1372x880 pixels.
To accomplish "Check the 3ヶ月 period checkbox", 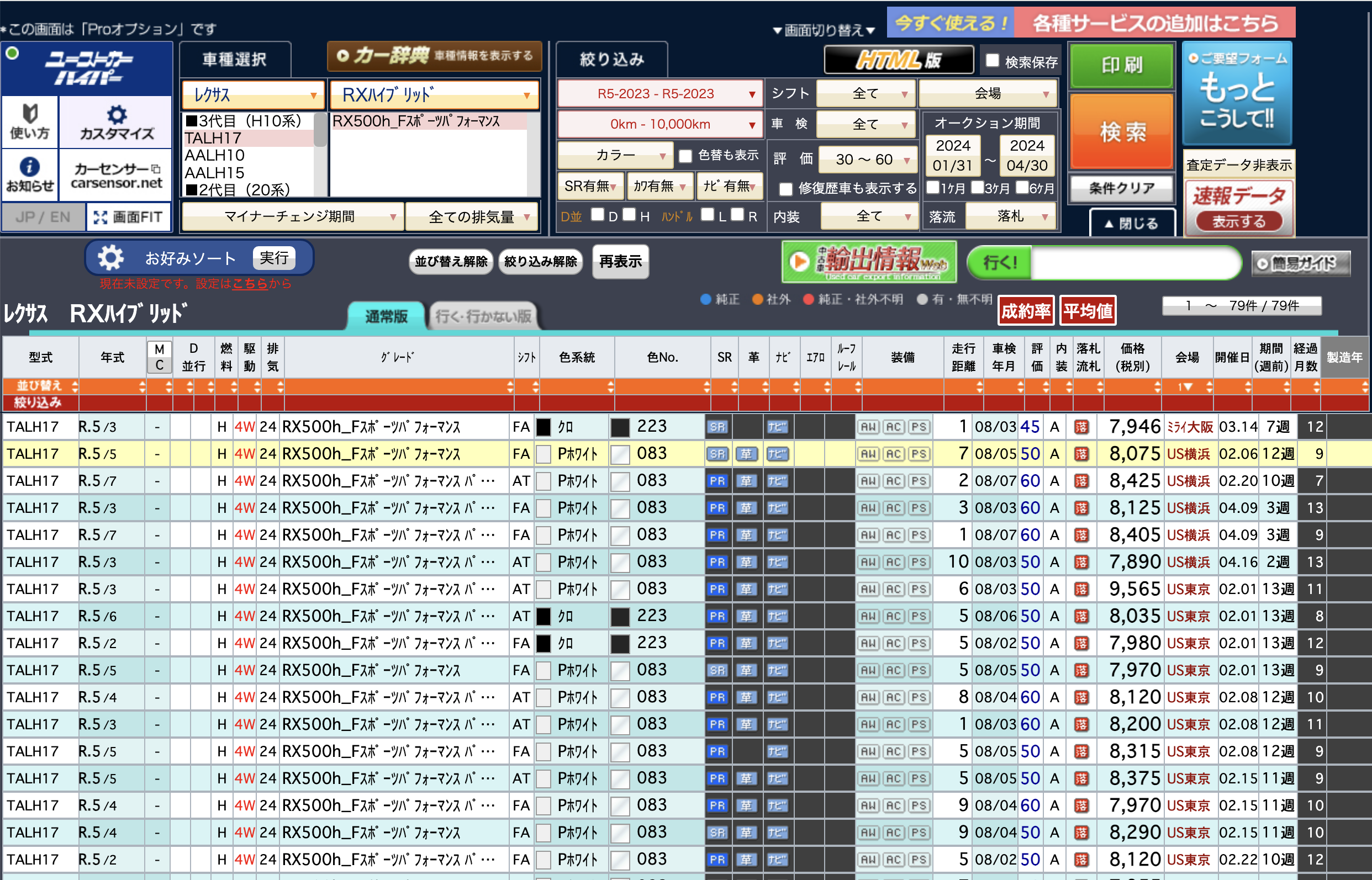I will [977, 188].
